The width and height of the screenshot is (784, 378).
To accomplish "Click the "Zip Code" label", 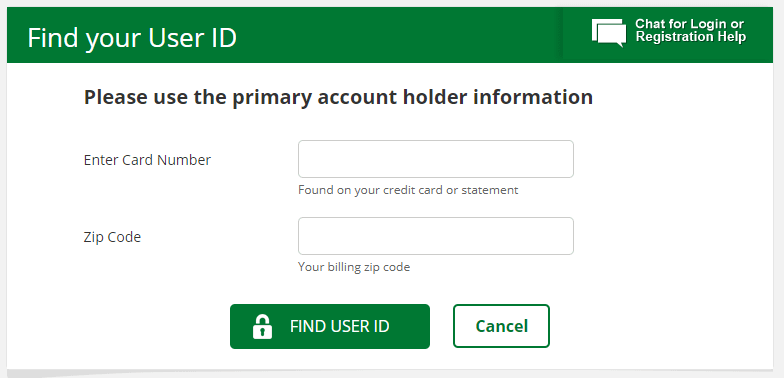I will tap(112, 236).
